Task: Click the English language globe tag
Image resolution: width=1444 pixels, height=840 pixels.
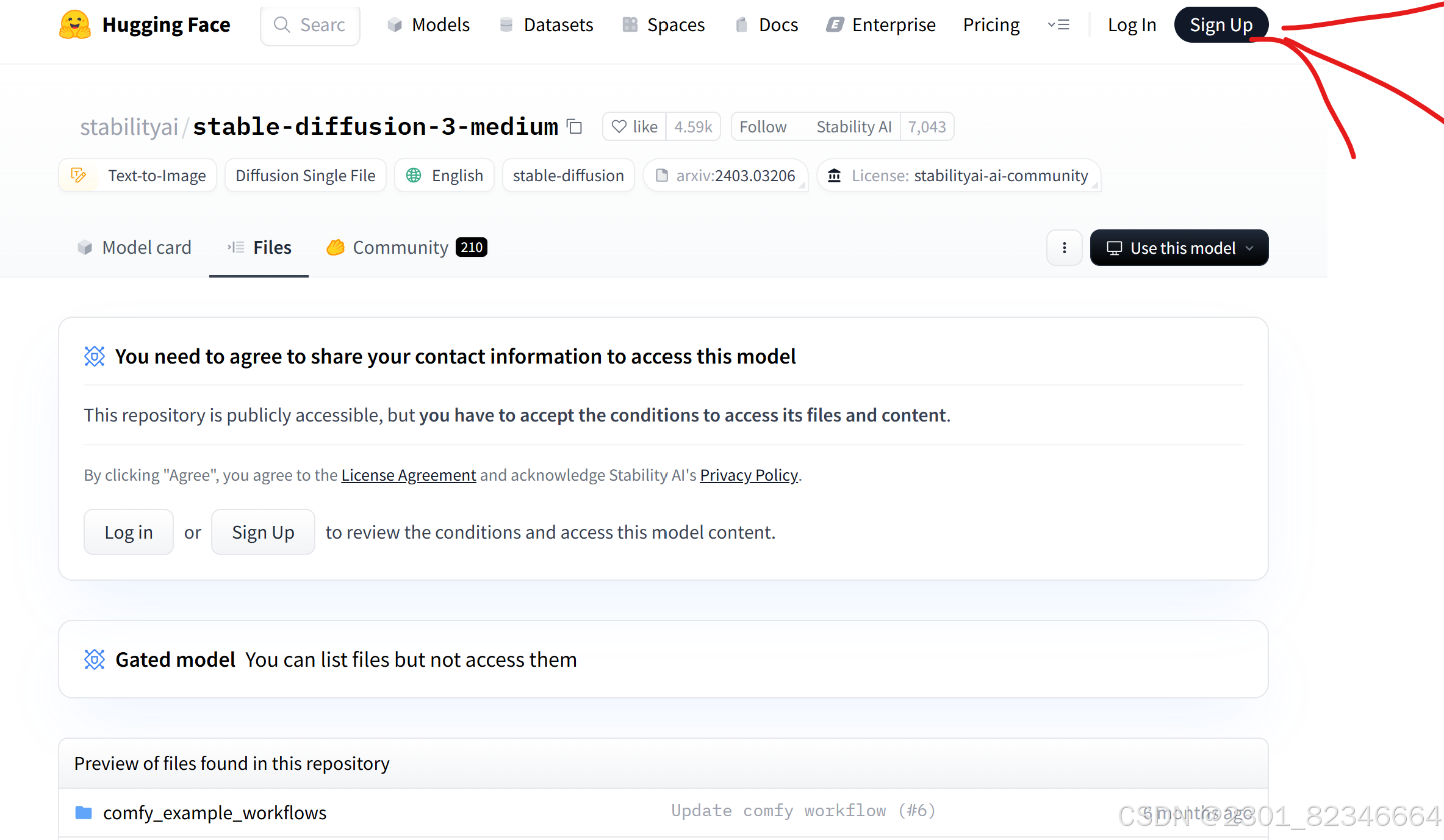Action: (445, 176)
